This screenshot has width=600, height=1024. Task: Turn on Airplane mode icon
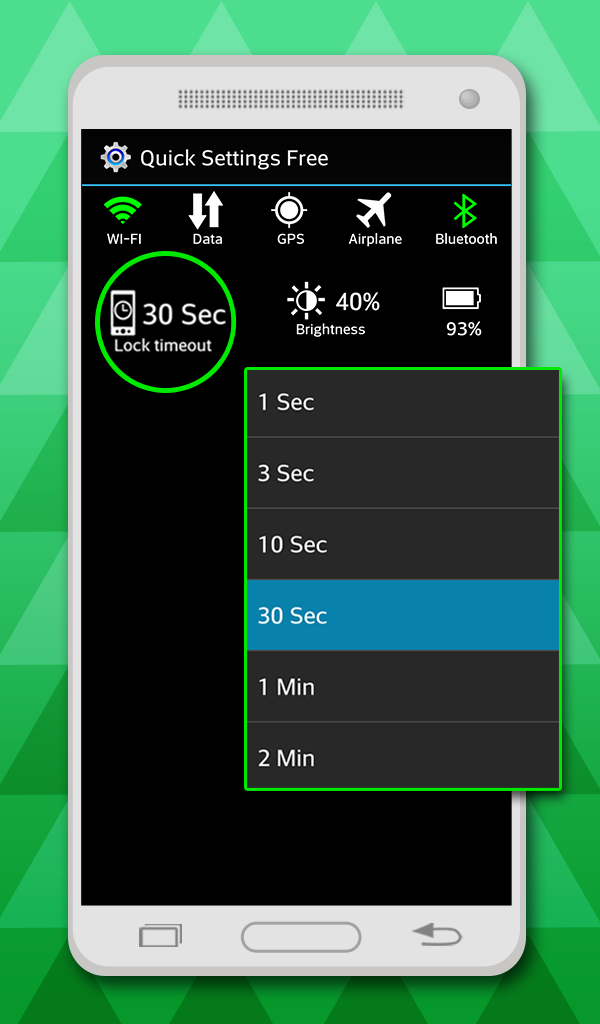pyautogui.click(x=373, y=210)
